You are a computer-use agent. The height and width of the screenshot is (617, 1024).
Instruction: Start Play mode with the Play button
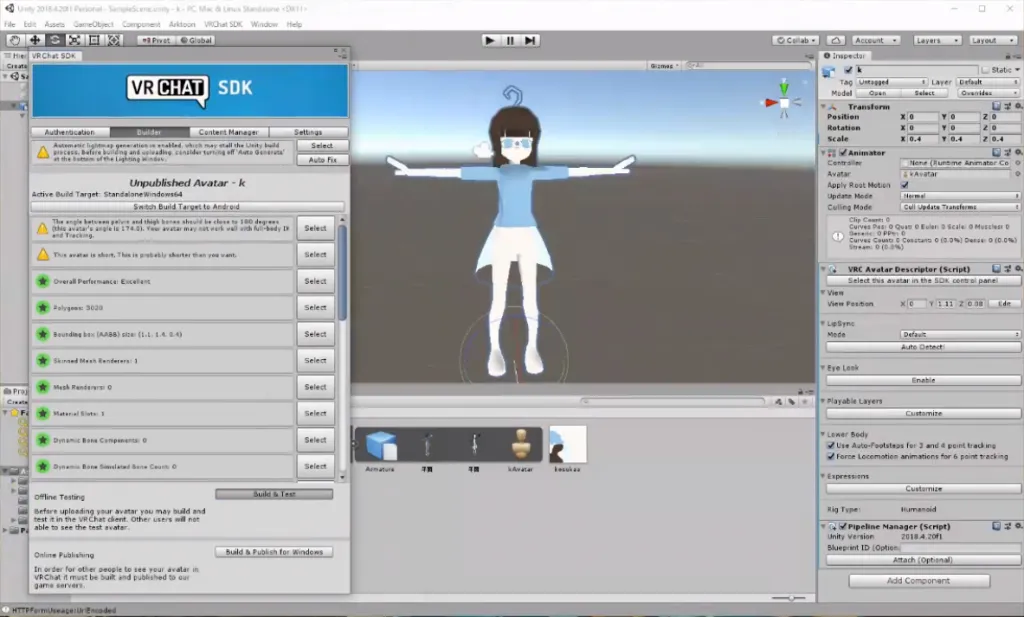pos(490,40)
